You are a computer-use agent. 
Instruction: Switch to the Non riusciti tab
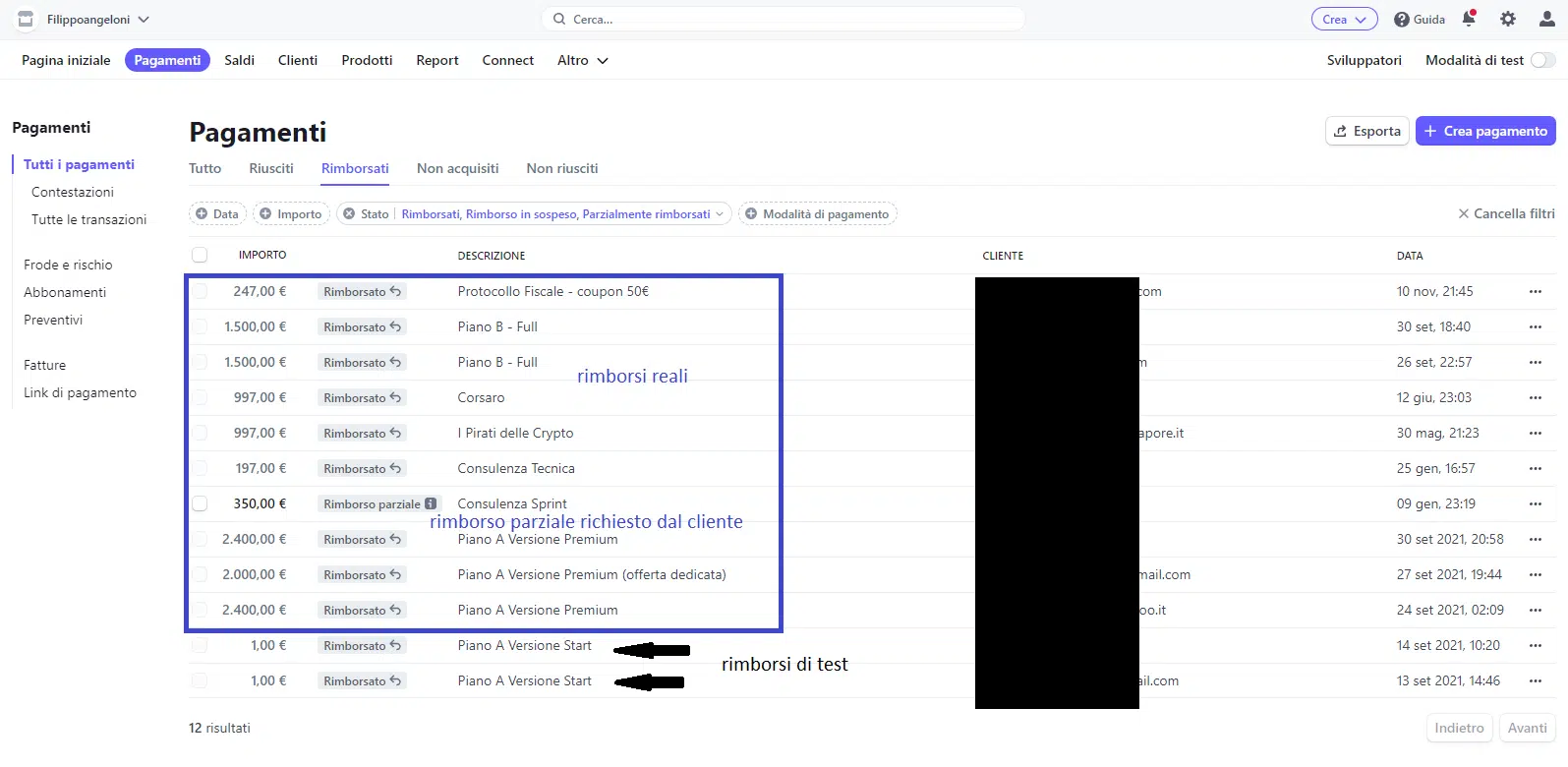pos(561,168)
